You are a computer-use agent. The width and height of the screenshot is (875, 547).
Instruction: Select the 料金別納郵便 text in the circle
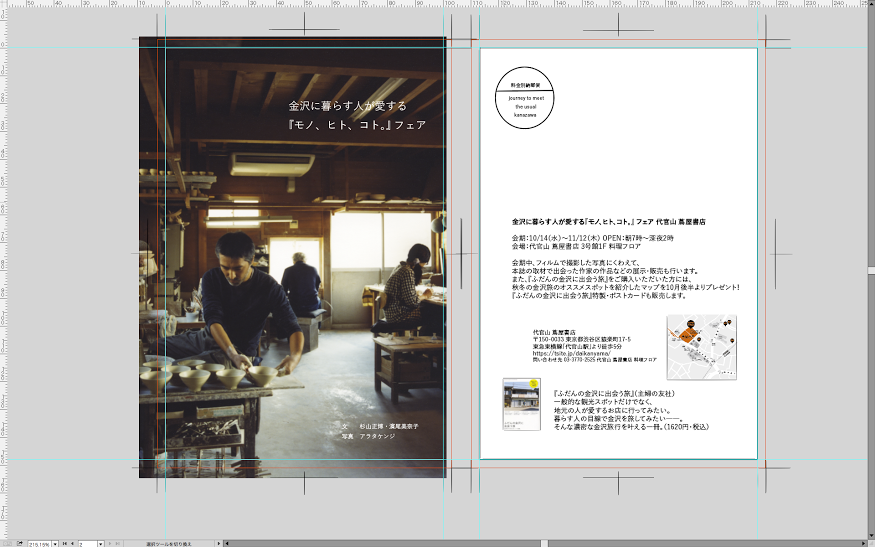pyautogui.click(x=525, y=85)
